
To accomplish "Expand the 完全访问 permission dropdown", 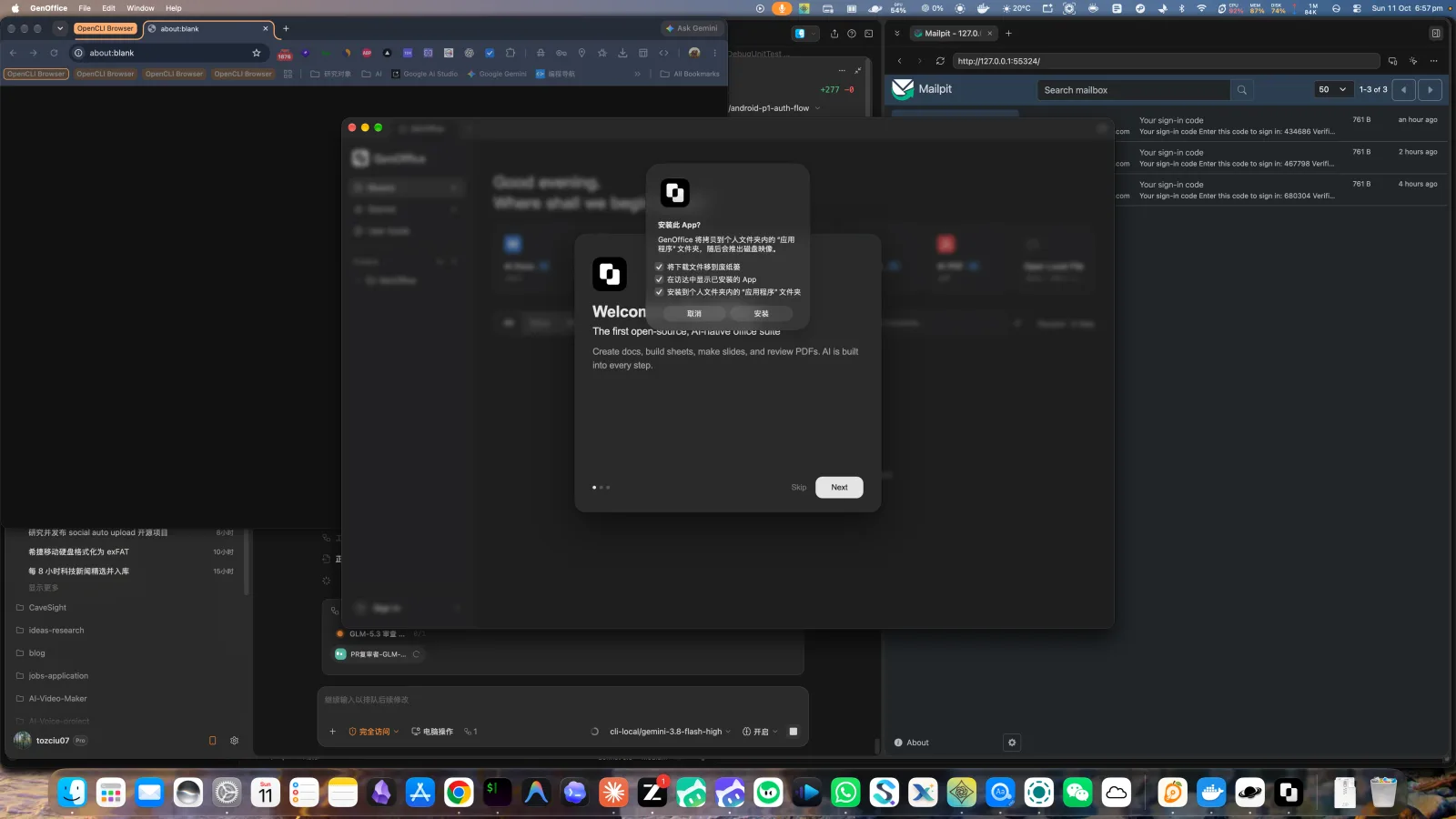I will (x=374, y=732).
